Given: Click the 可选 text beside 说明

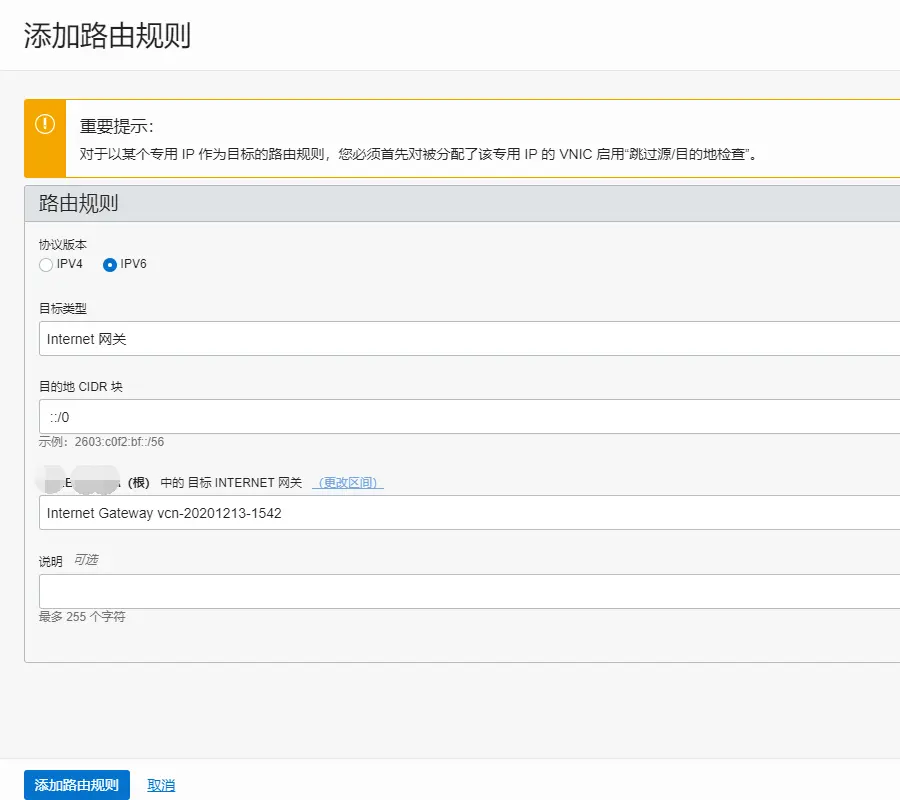Looking at the screenshot, I should [86, 561].
